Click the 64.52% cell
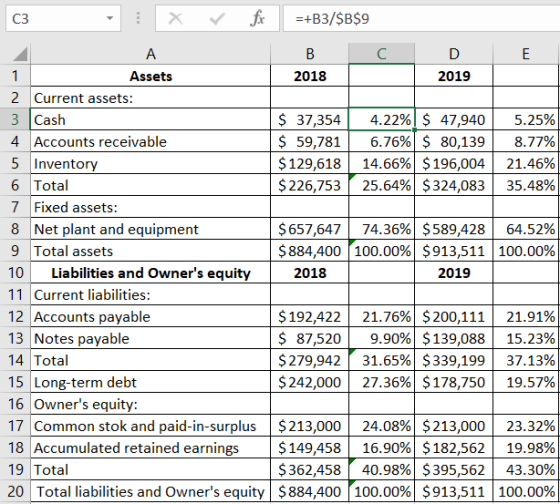This screenshot has width=560, height=504. 526,229
